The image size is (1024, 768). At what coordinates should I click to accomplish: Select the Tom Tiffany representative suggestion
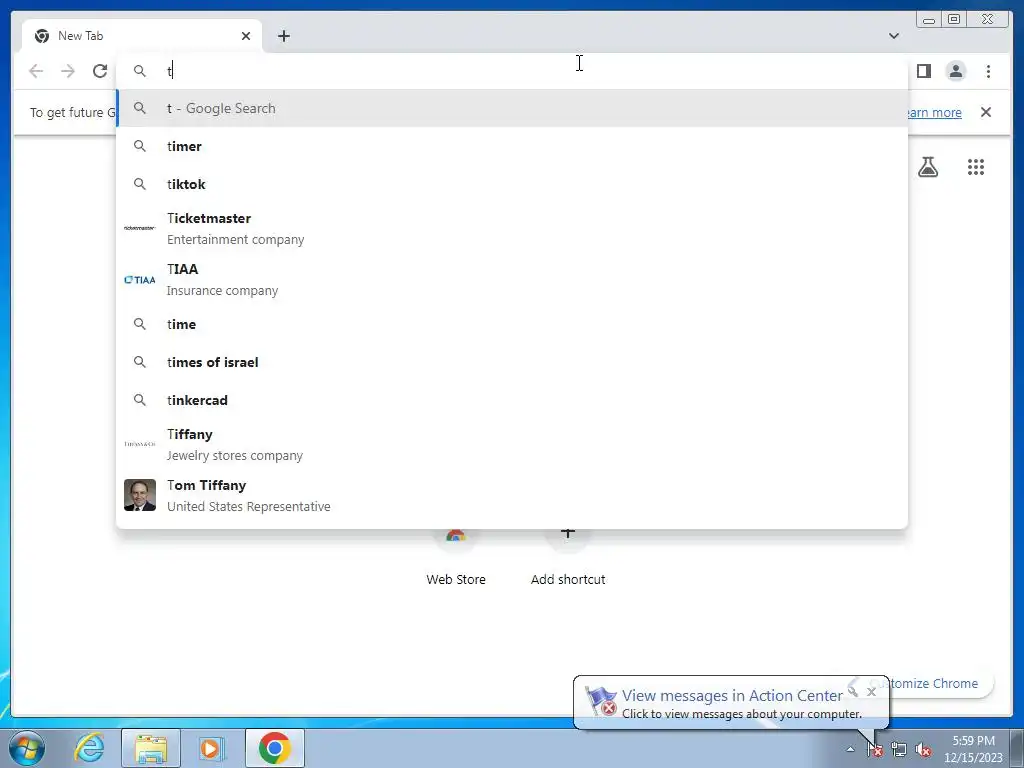[x=512, y=495]
